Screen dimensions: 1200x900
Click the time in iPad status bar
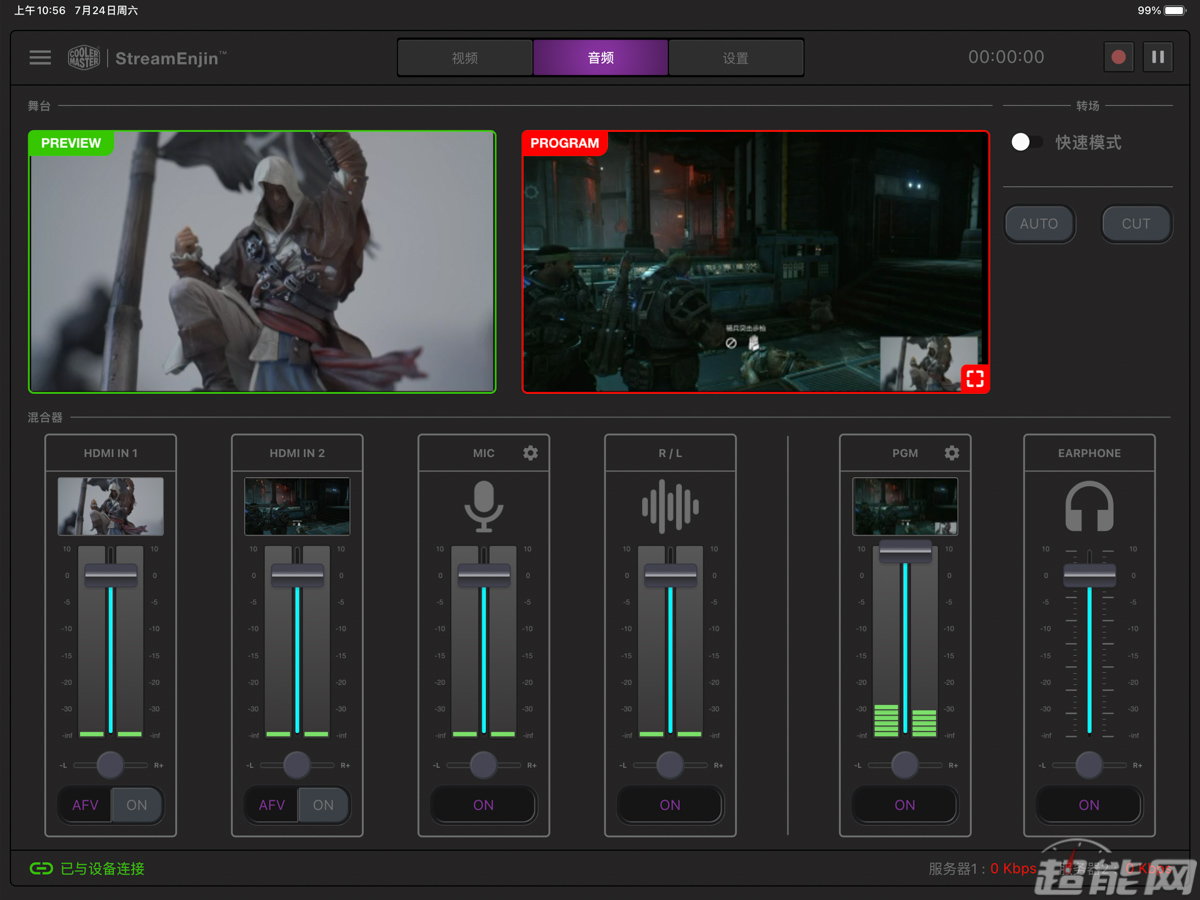click(x=40, y=10)
